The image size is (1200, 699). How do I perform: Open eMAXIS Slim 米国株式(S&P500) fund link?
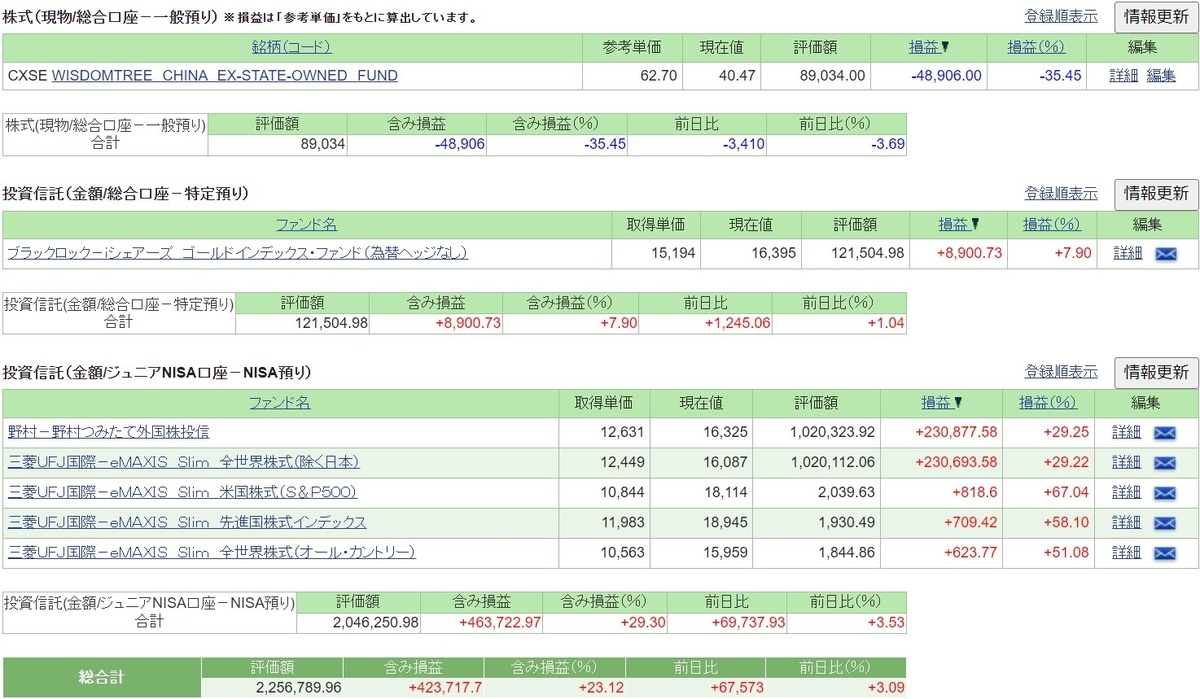[x=182, y=493]
